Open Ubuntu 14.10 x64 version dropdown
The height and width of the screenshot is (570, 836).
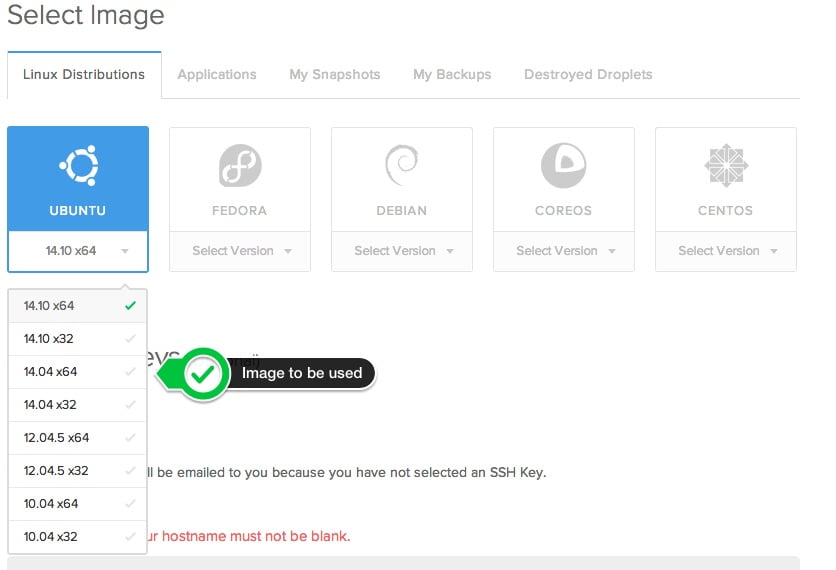(78, 251)
